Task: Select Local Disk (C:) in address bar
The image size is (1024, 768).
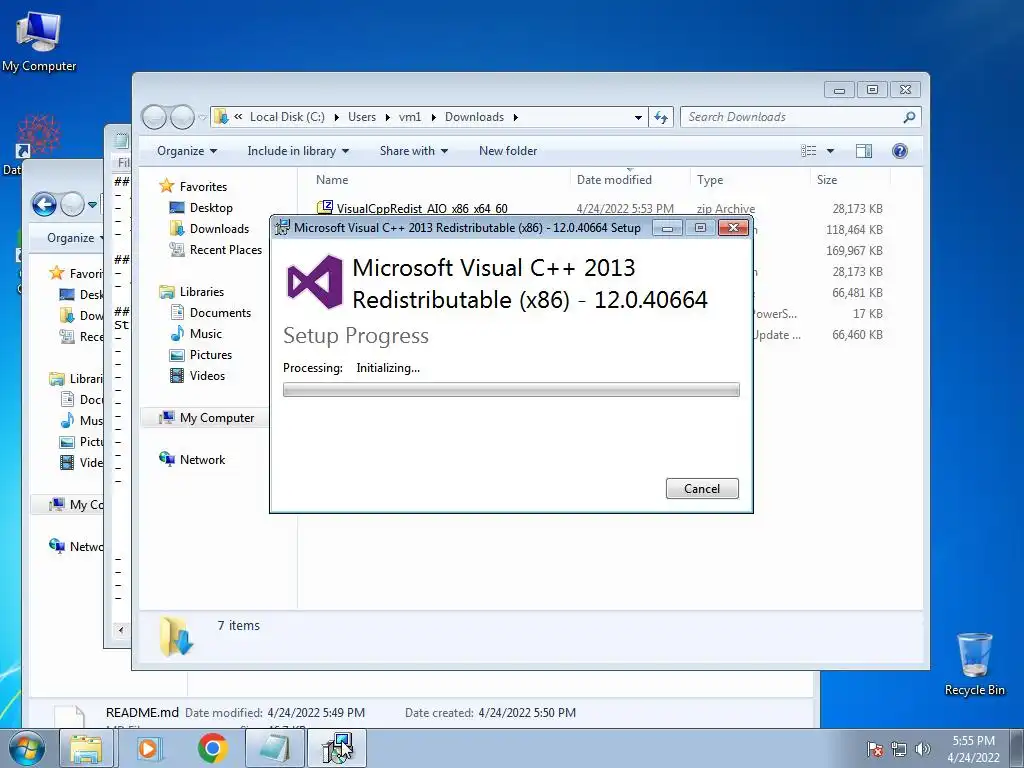Action: [287, 117]
